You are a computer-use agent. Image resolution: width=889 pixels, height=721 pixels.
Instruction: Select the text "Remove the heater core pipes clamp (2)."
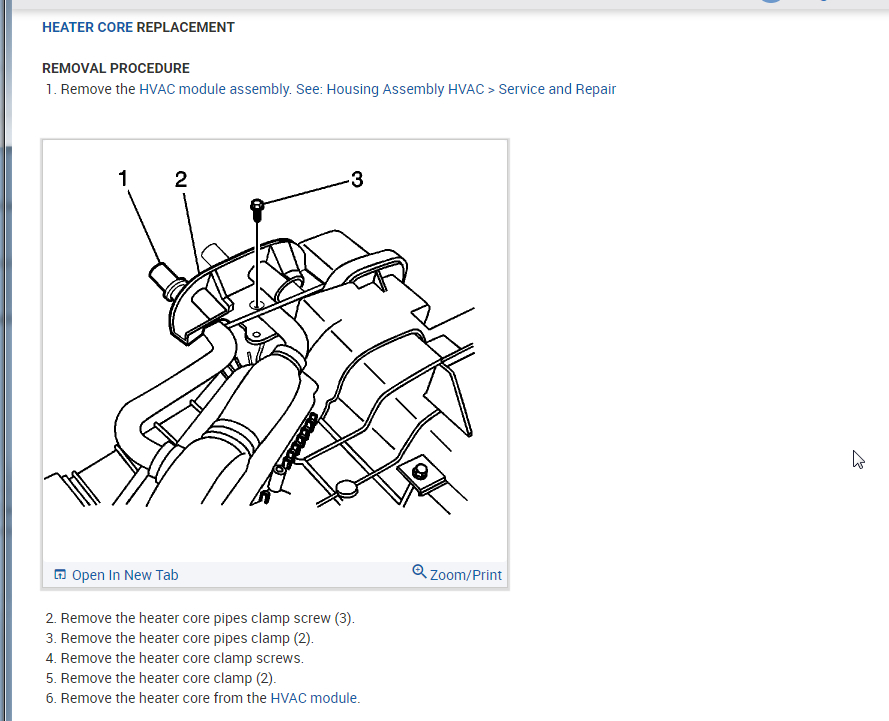coord(187,638)
